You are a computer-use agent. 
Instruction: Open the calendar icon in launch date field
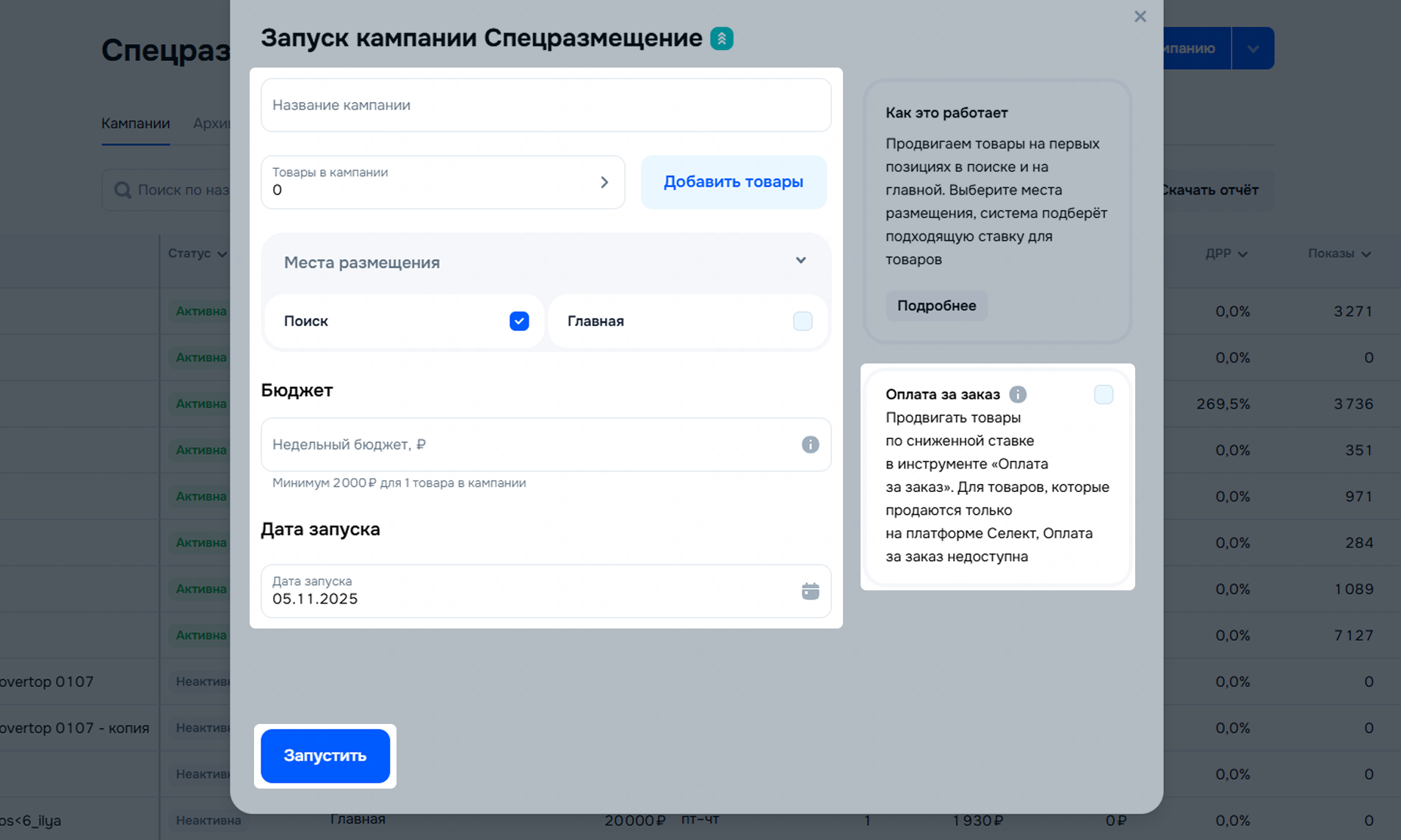point(810,591)
